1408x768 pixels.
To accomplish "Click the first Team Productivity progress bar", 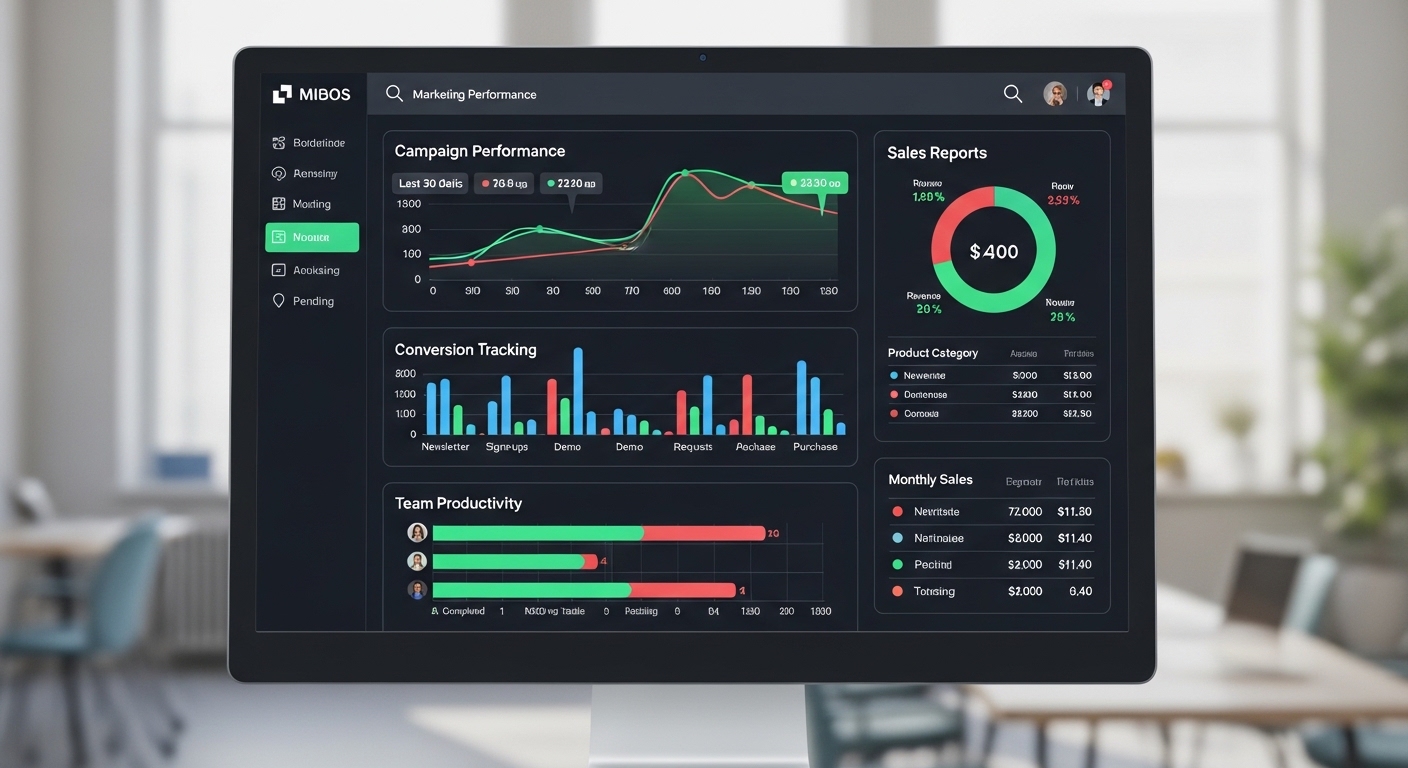I will click(x=598, y=533).
